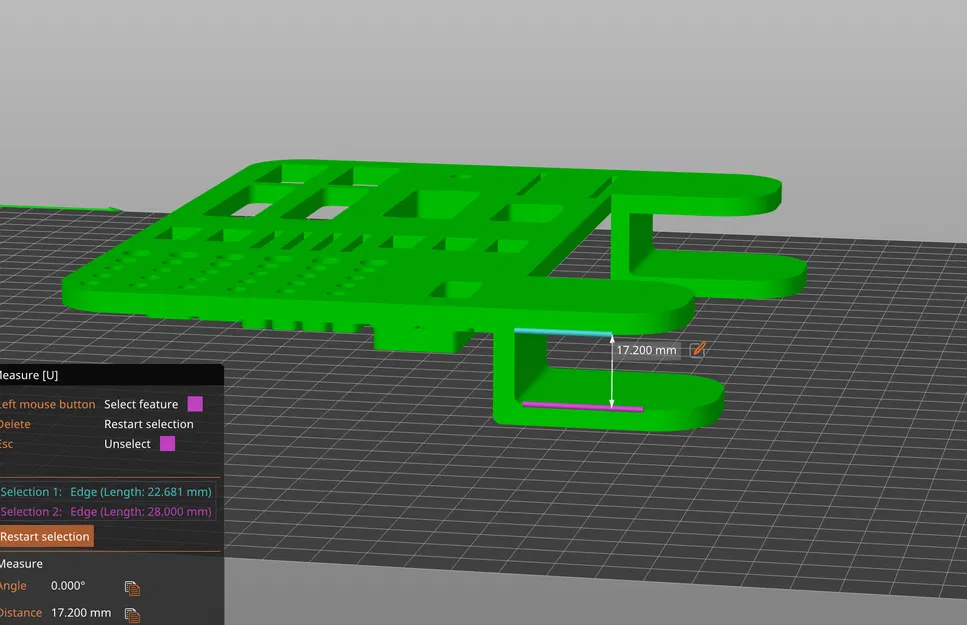The image size is (967, 625).
Task: Click the Select feature label text
Action: [x=141, y=404]
